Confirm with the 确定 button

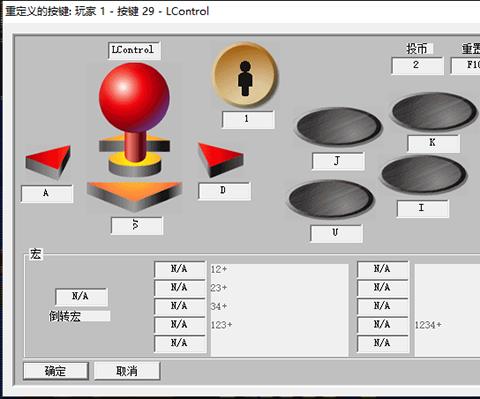56,371
